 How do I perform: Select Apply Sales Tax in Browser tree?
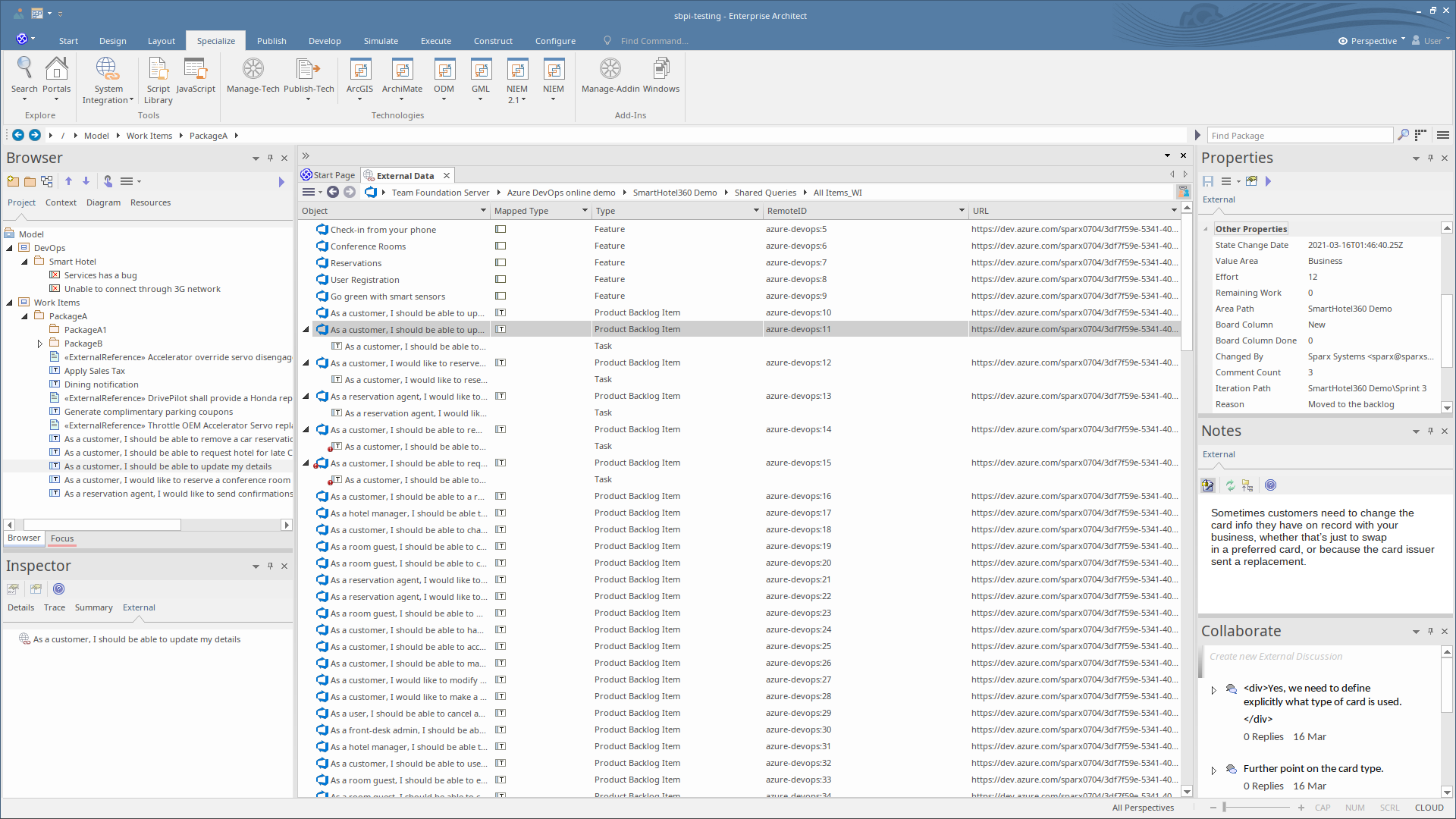(94, 371)
